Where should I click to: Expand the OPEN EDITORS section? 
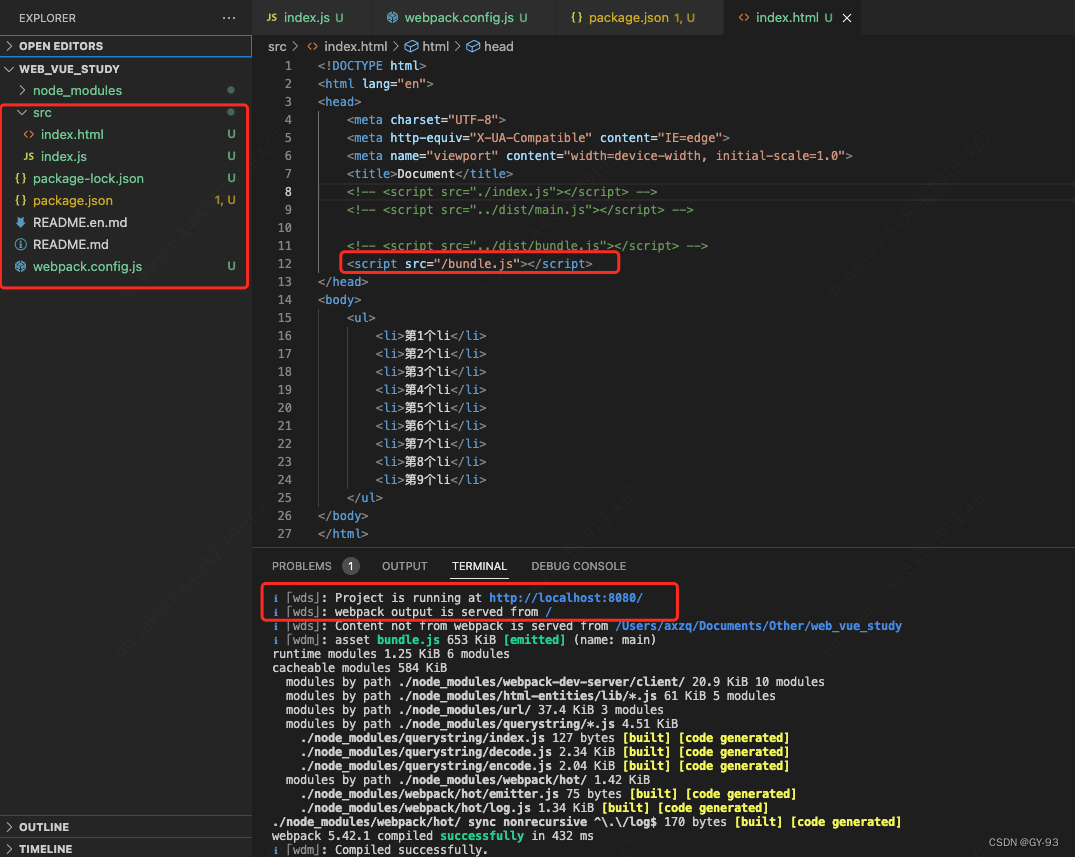(126, 46)
